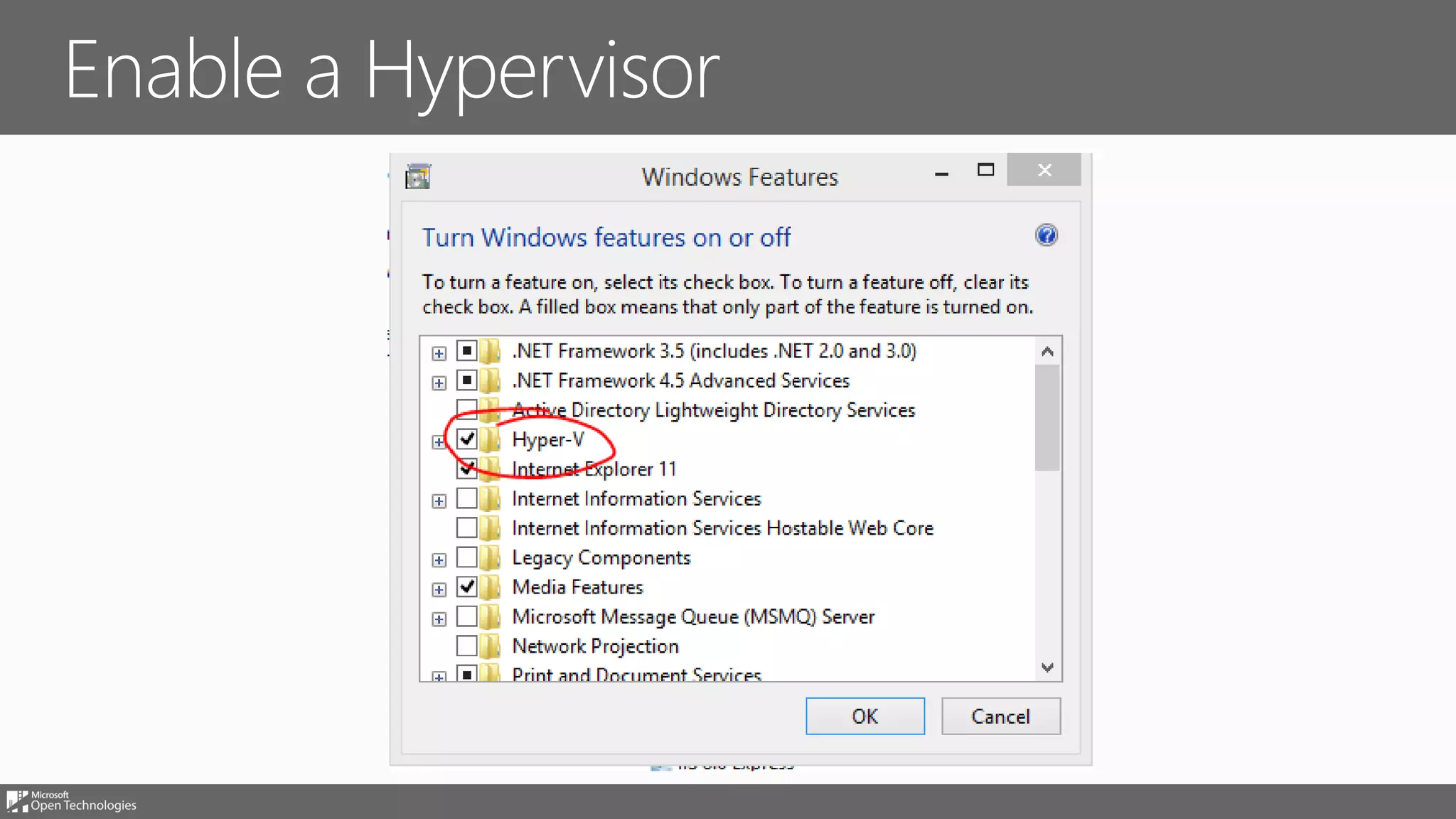The height and width of the screenshot is (819, 1456).
Task: Select the Hyper-V label
Action: coord(548,440)
